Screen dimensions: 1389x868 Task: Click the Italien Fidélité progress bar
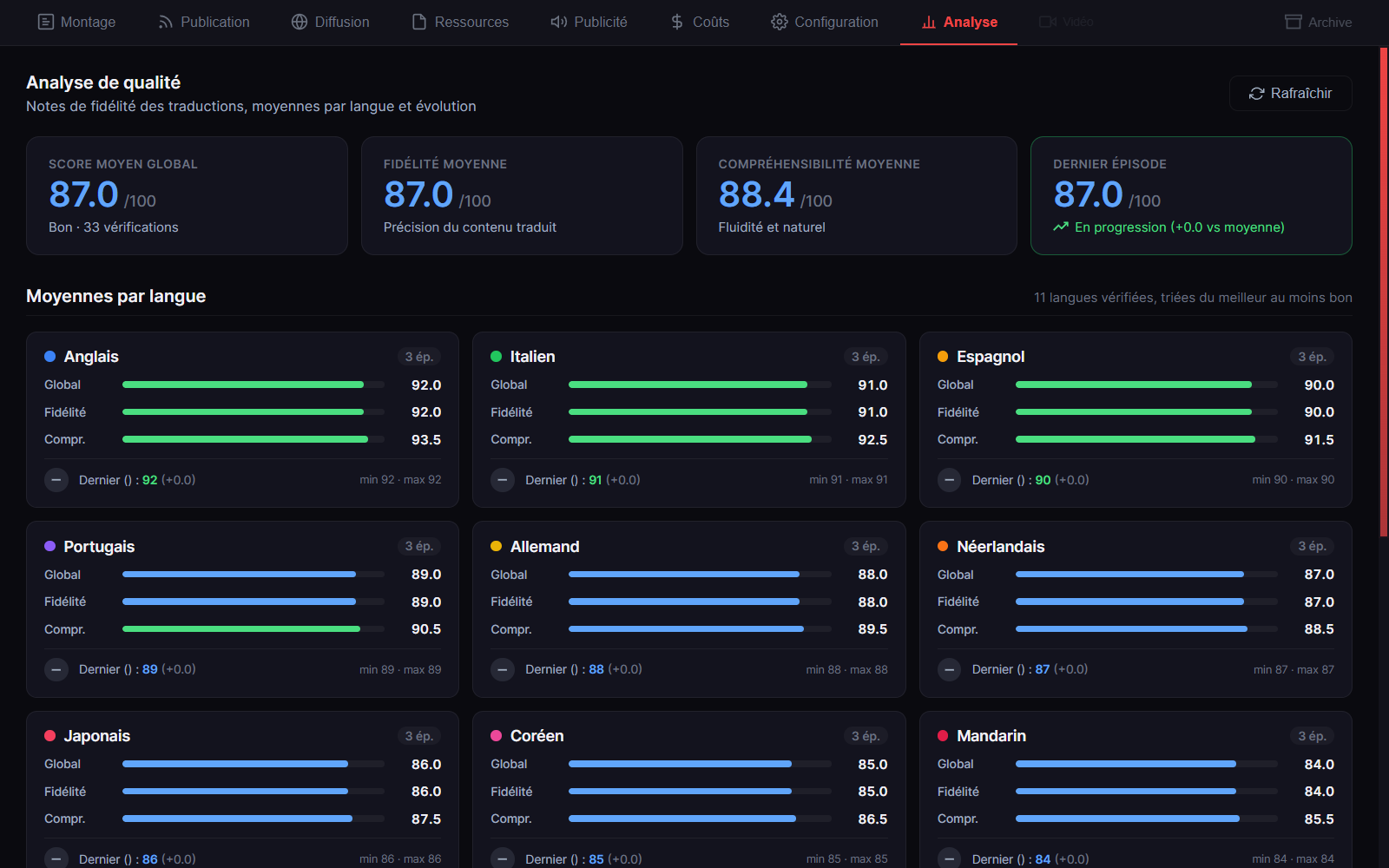click(700, 412)
